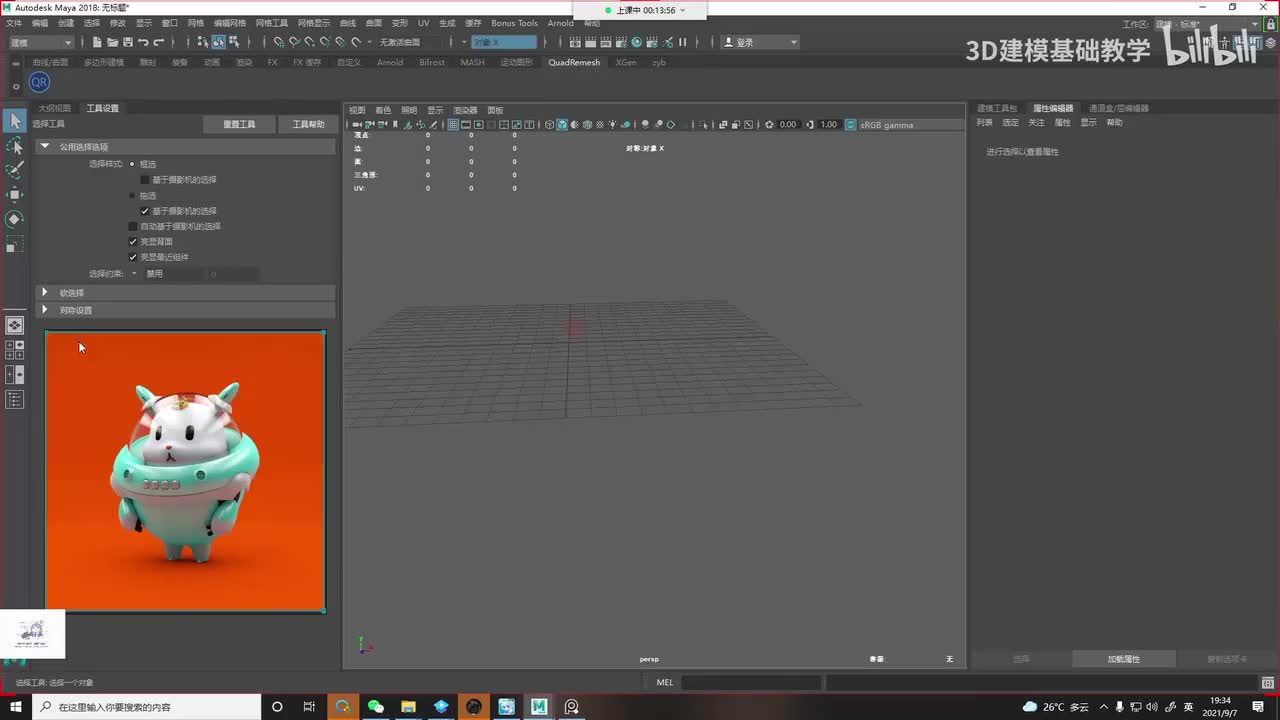Select 拖选 (drag) selection style radio
Image resolution: width=1280 pixels, height=720 pixels.
point(132,196)
